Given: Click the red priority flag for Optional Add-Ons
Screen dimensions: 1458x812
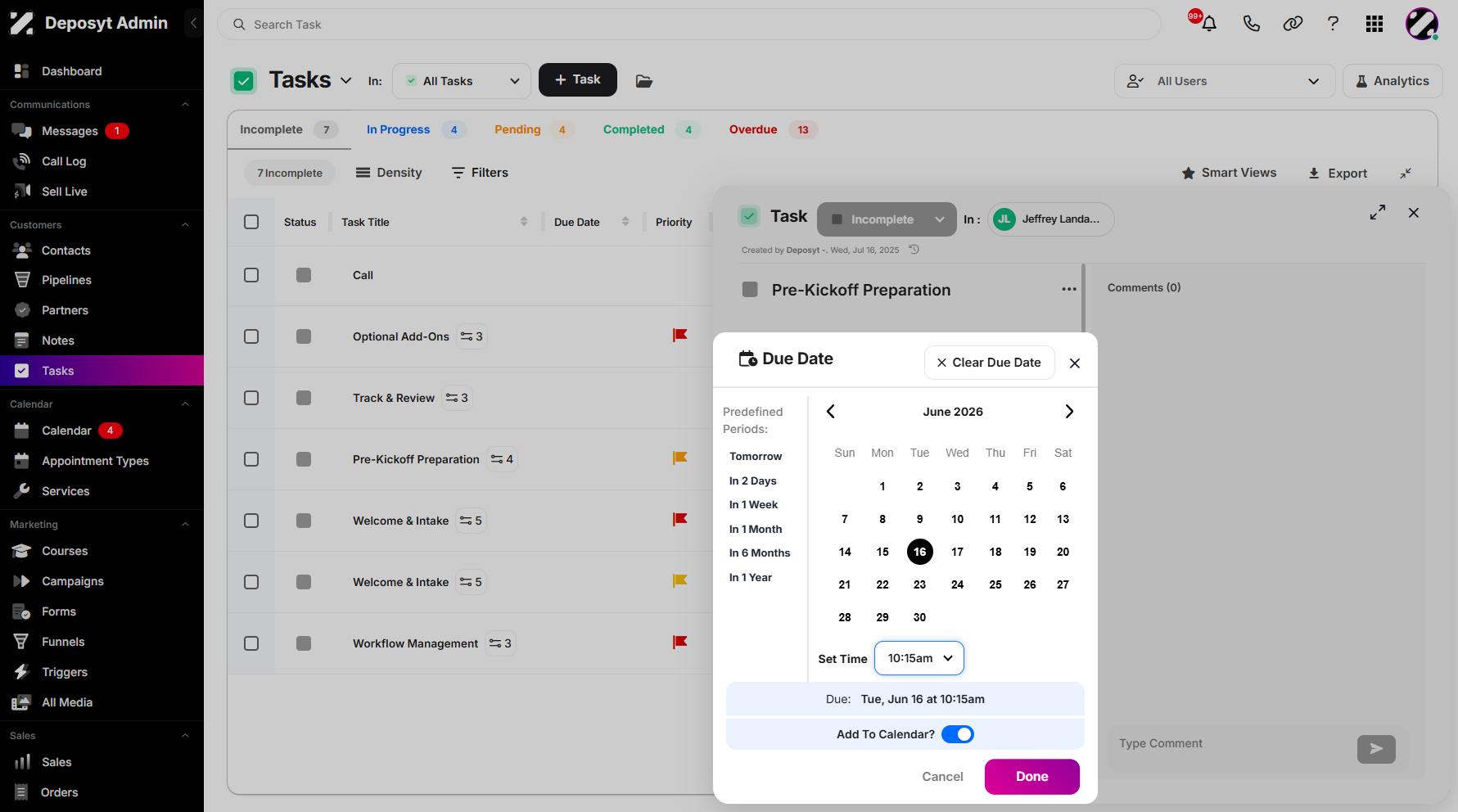Looking at the screenshot, I should coord(679,335).
